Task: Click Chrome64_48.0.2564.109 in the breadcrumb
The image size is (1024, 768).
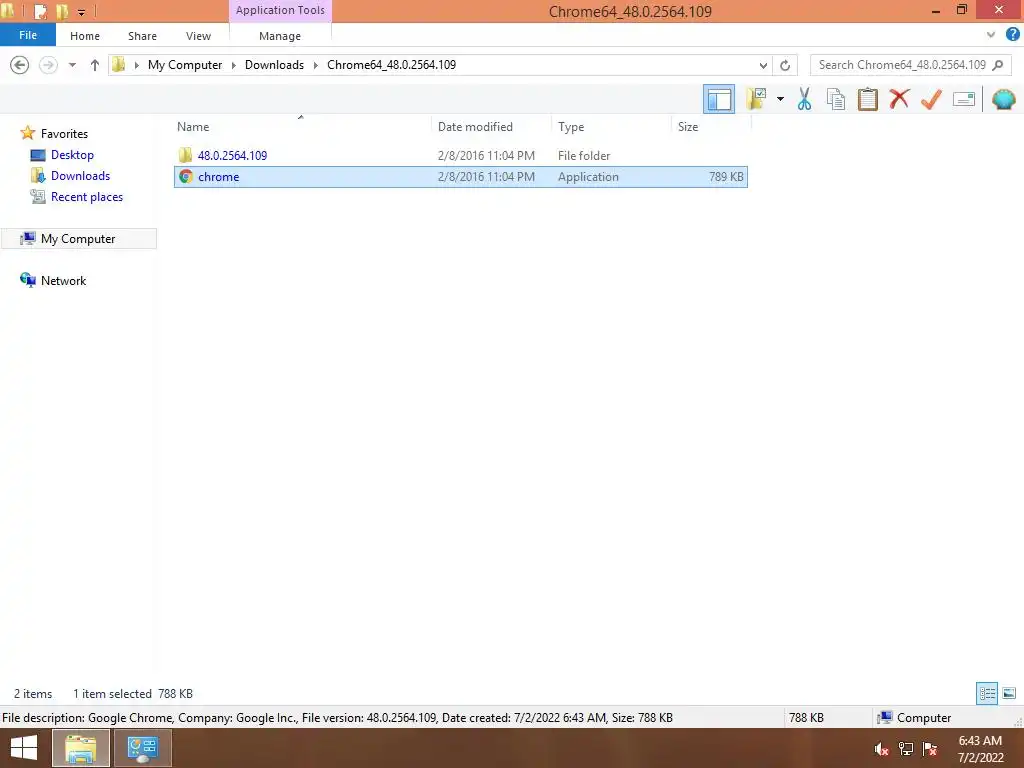Action: 391,65
